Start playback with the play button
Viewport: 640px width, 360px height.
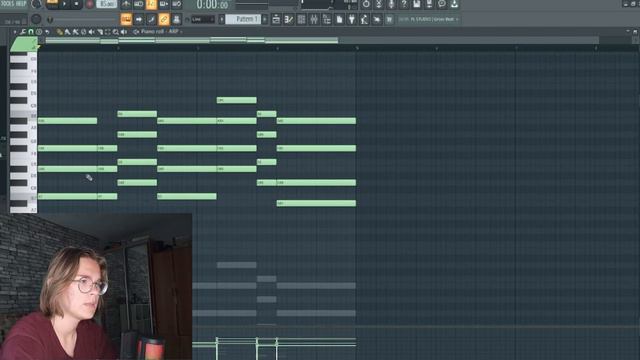point(64,4)
